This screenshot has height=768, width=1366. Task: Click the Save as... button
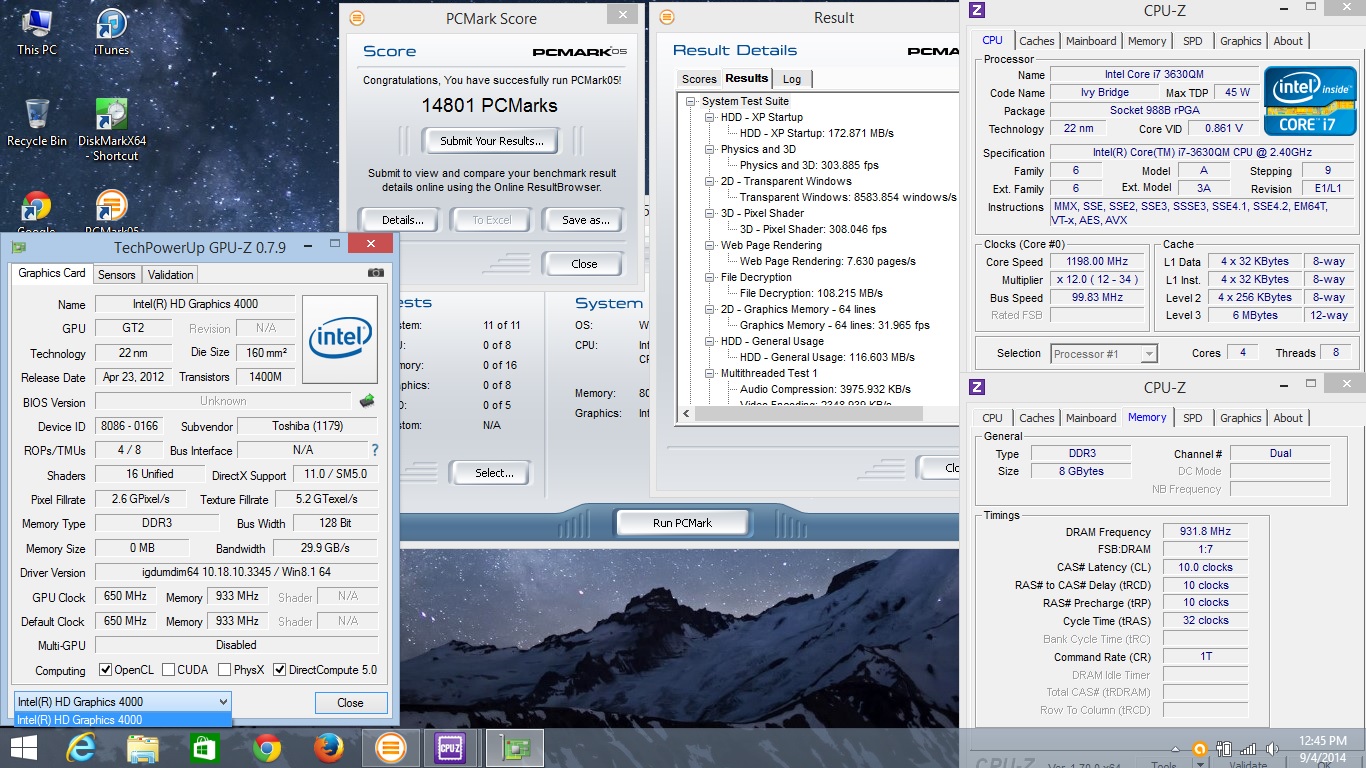tap(586, 220)
